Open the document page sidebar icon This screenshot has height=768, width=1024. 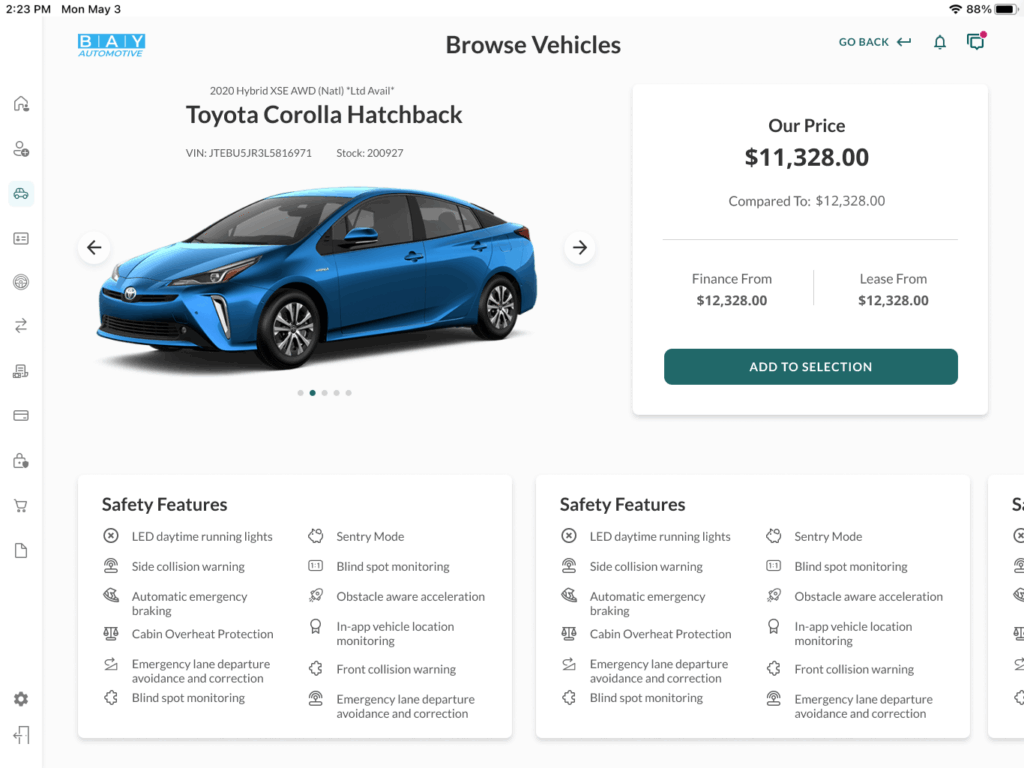(21, 551)
